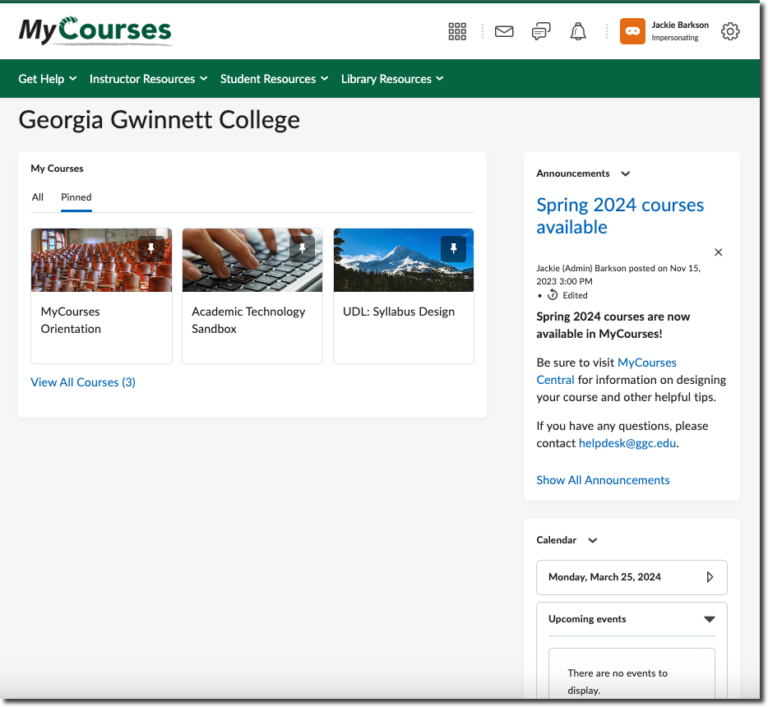Click Show All Announcements link

602,480
